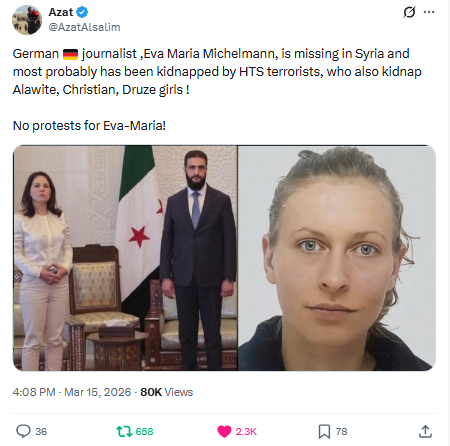
Task: Click the 36 replies count
Action: 41,431
